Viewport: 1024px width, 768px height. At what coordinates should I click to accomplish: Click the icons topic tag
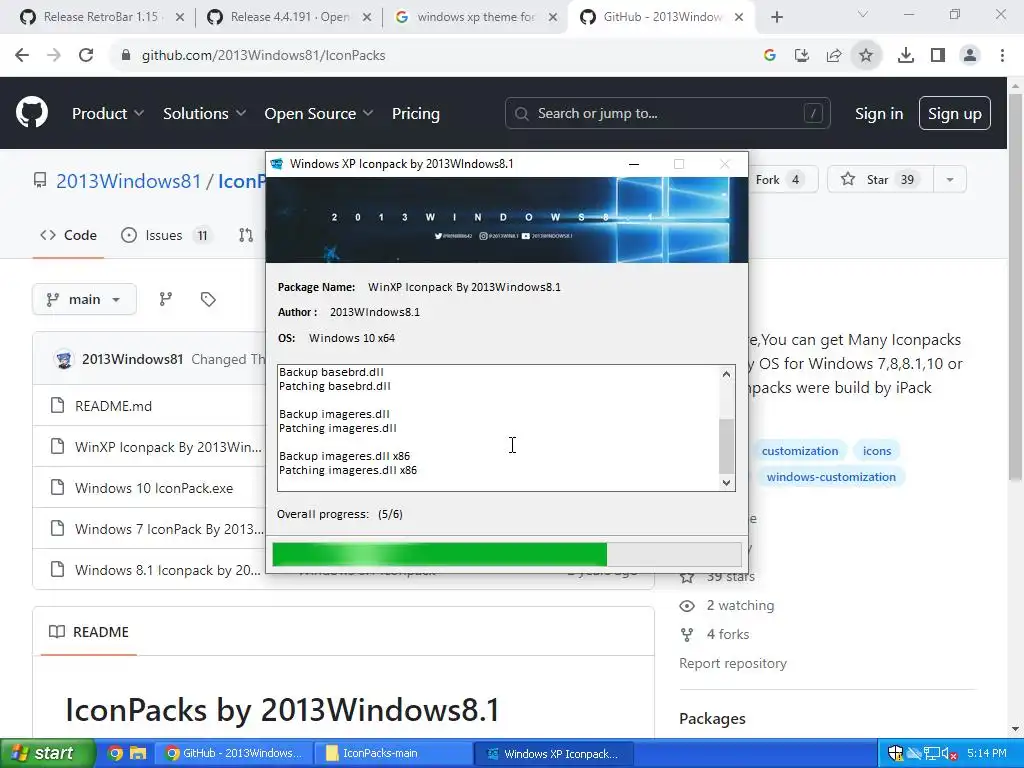click(876, 451)
